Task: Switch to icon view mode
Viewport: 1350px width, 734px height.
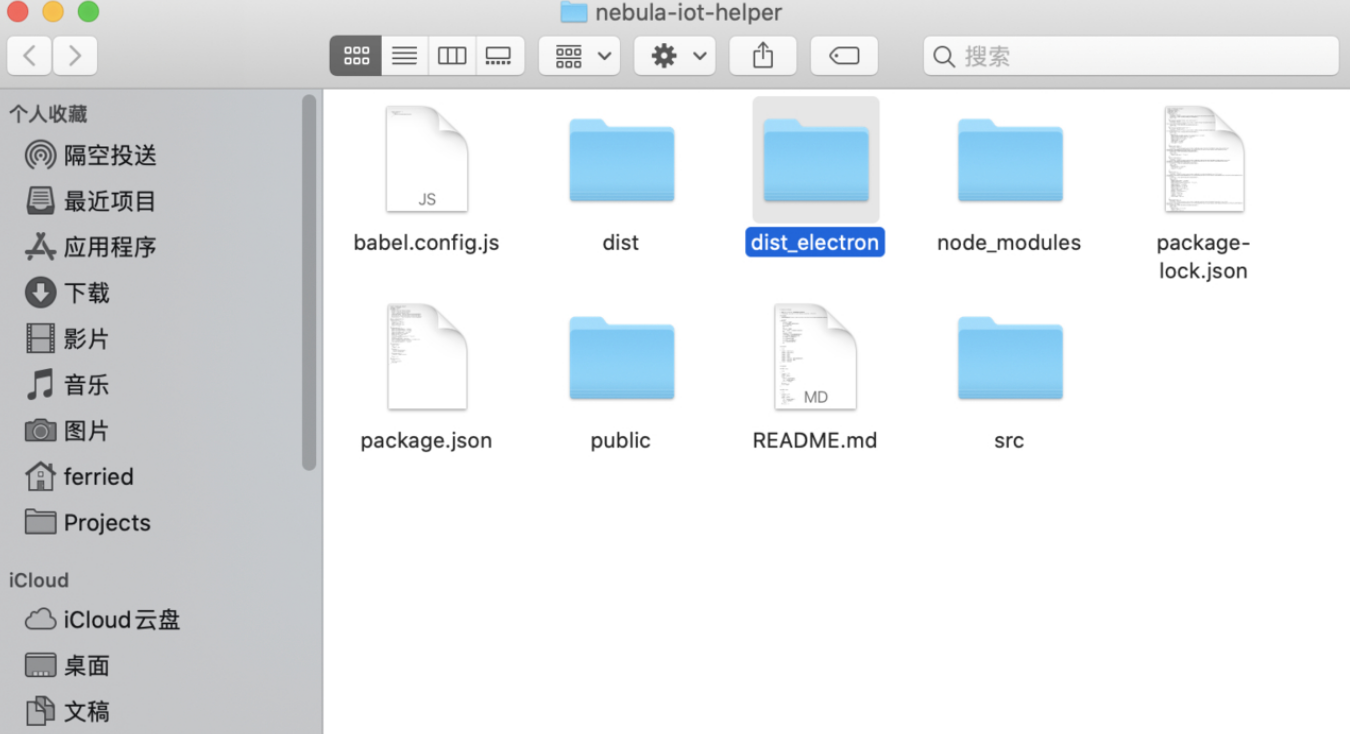Action: (x=356, y=56)
